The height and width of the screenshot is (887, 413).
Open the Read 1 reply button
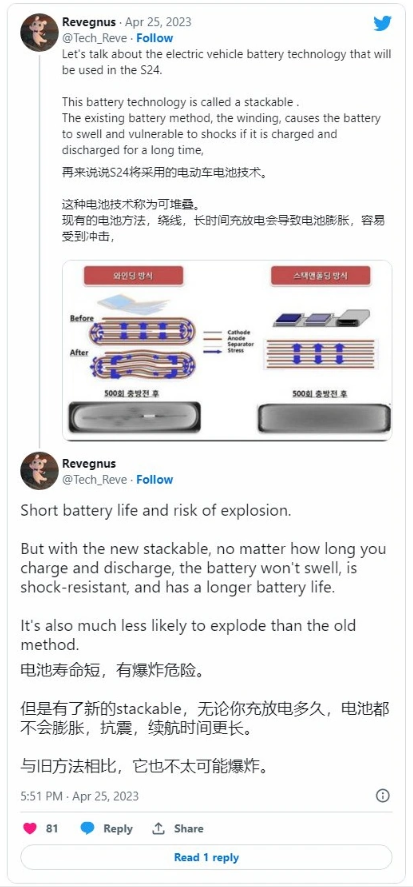(206, 857)
